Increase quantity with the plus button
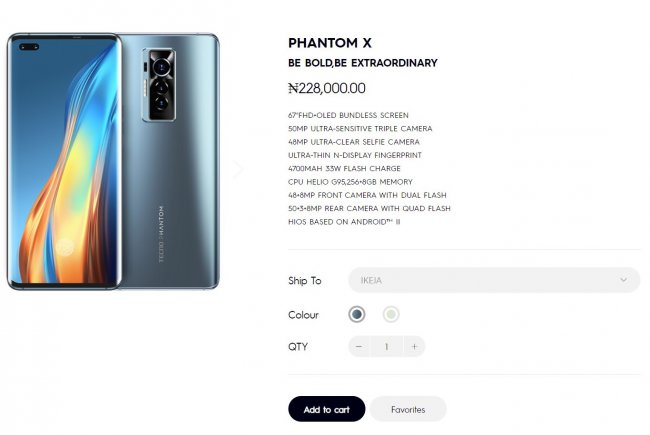Viewport: 650px width, 435px height. point(414,347)
